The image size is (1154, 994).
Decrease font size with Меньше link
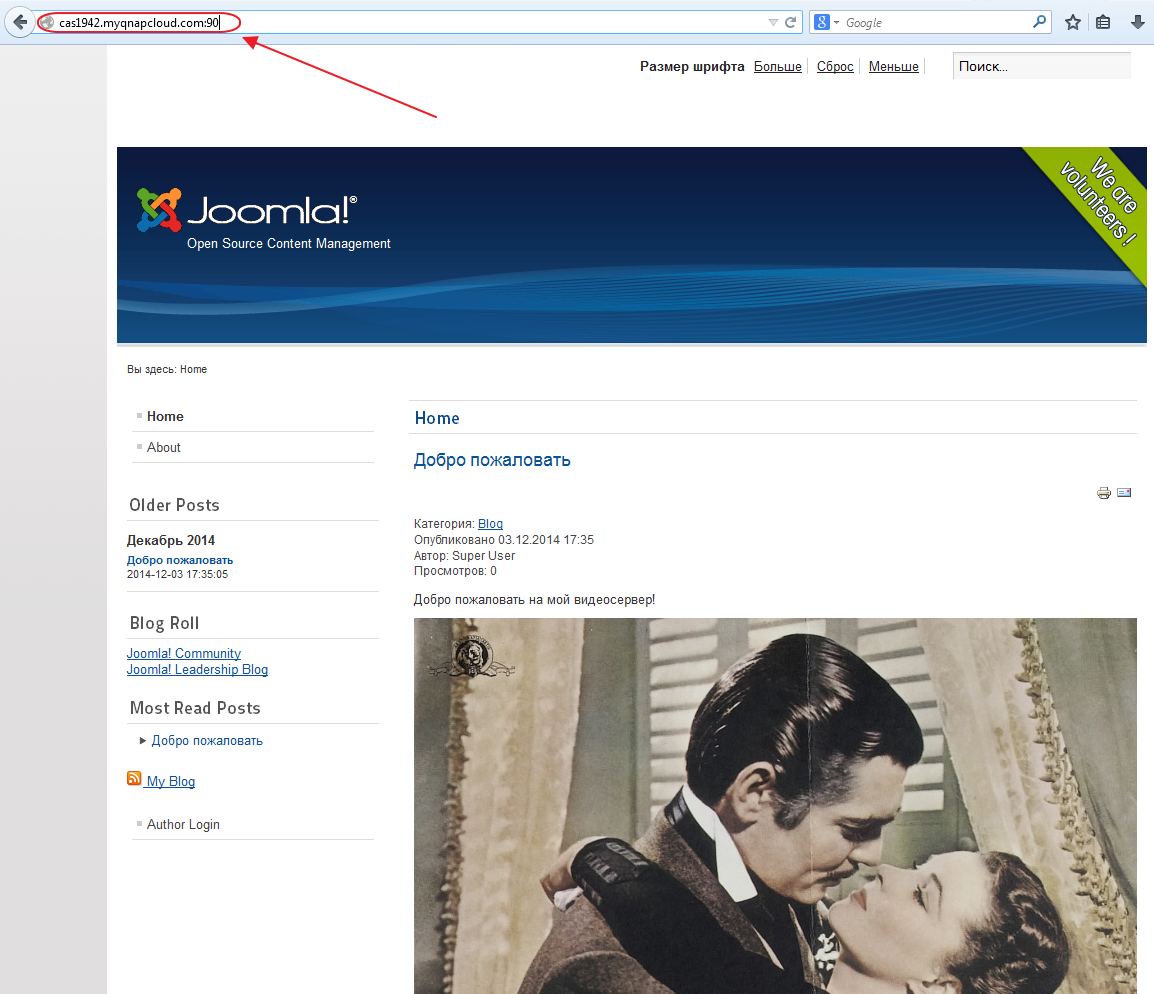[x=893, y=66]
